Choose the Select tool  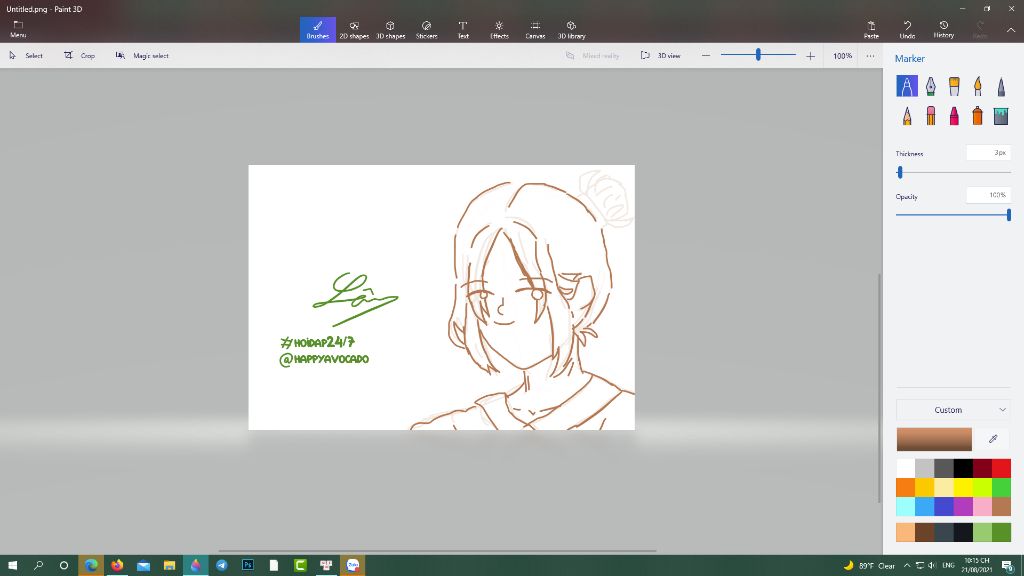(x=26, y=56)
